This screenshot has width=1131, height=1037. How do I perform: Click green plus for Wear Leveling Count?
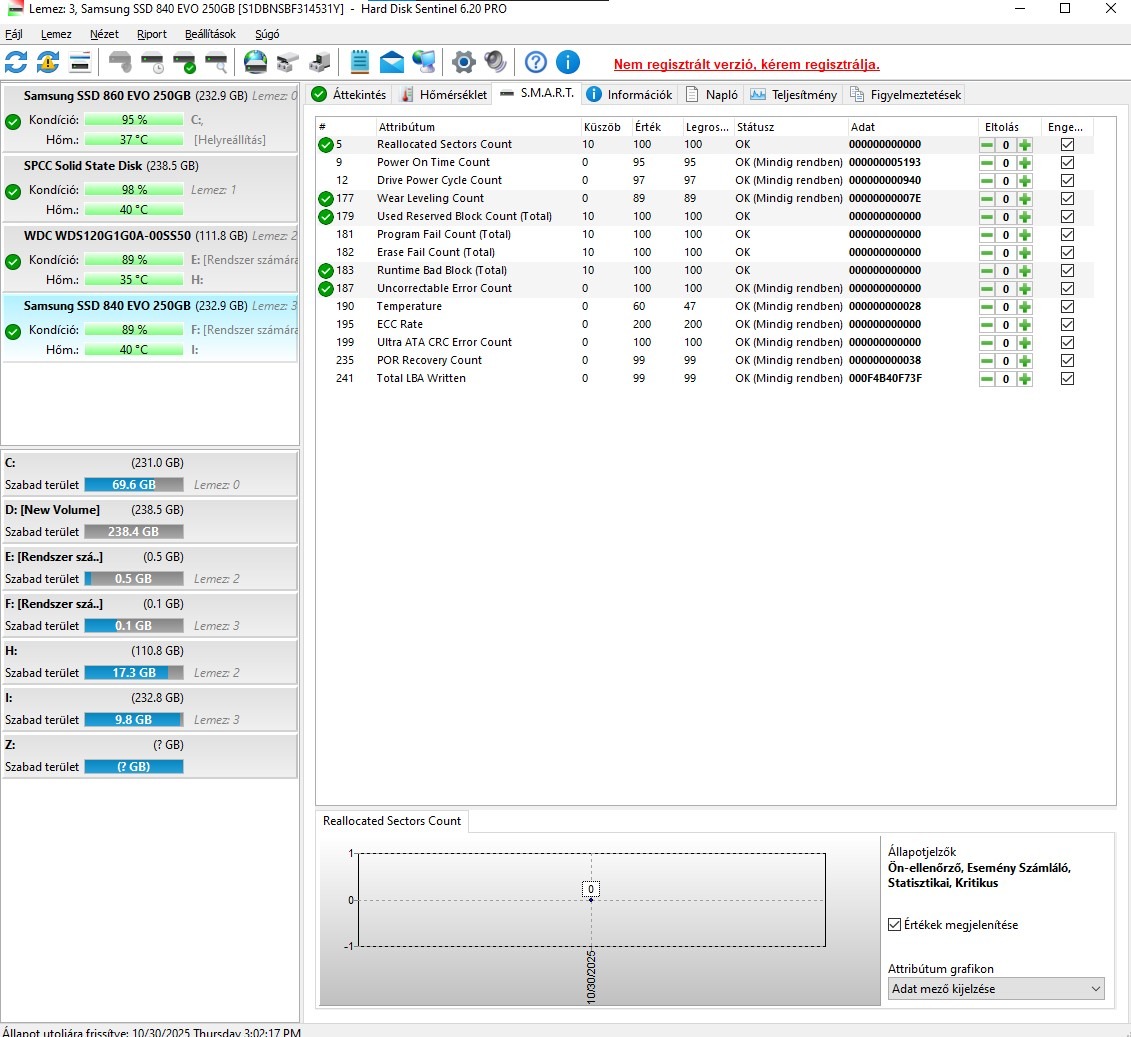(1024, 199)
